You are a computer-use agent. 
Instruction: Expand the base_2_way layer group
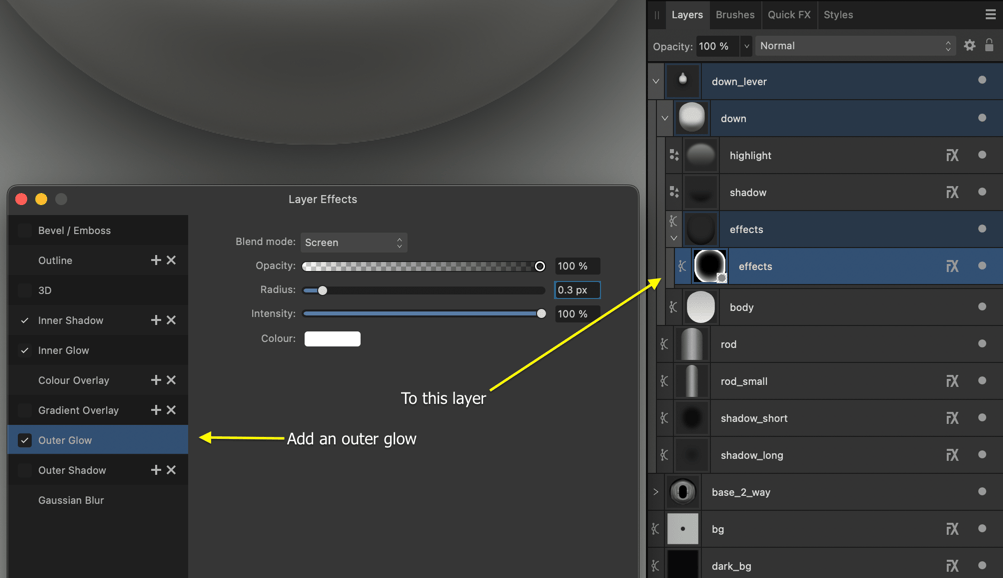[x=656, y=491]
